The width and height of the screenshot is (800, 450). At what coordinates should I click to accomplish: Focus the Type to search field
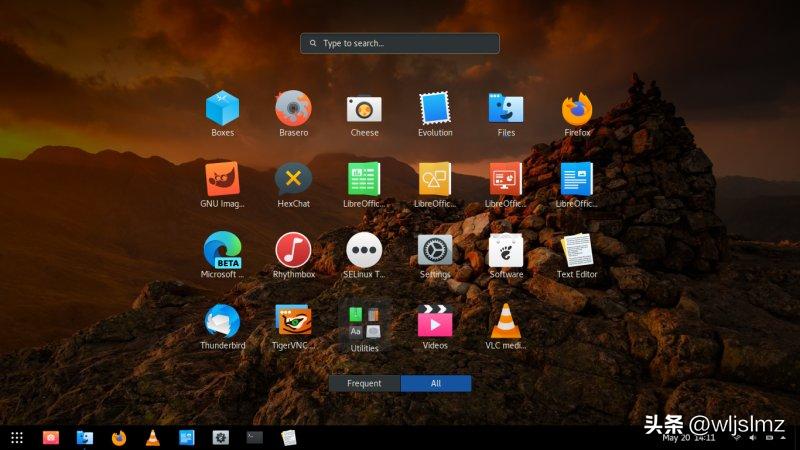click(x=400, y=43)
